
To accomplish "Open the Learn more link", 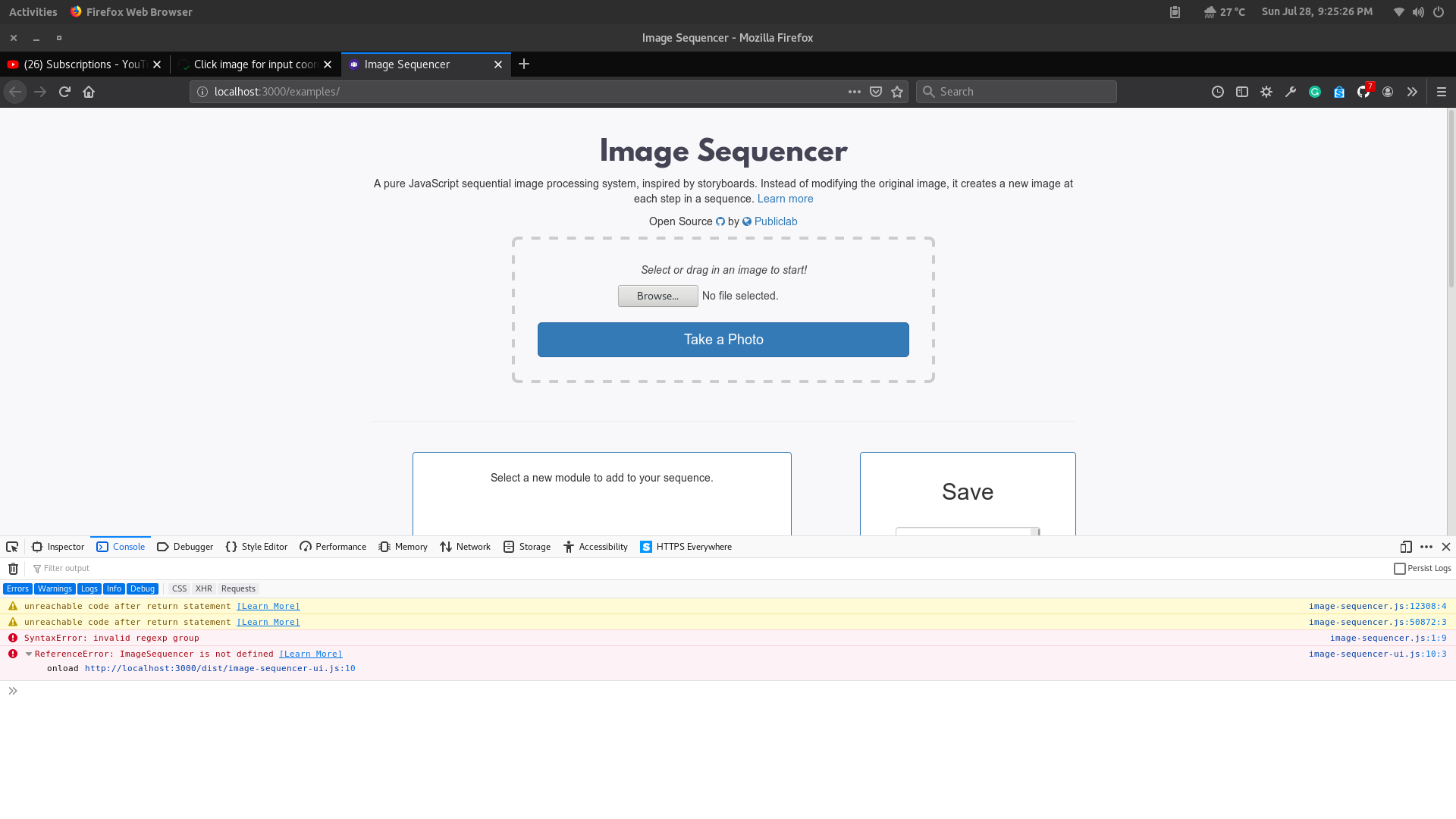I will tap(785, 199).
